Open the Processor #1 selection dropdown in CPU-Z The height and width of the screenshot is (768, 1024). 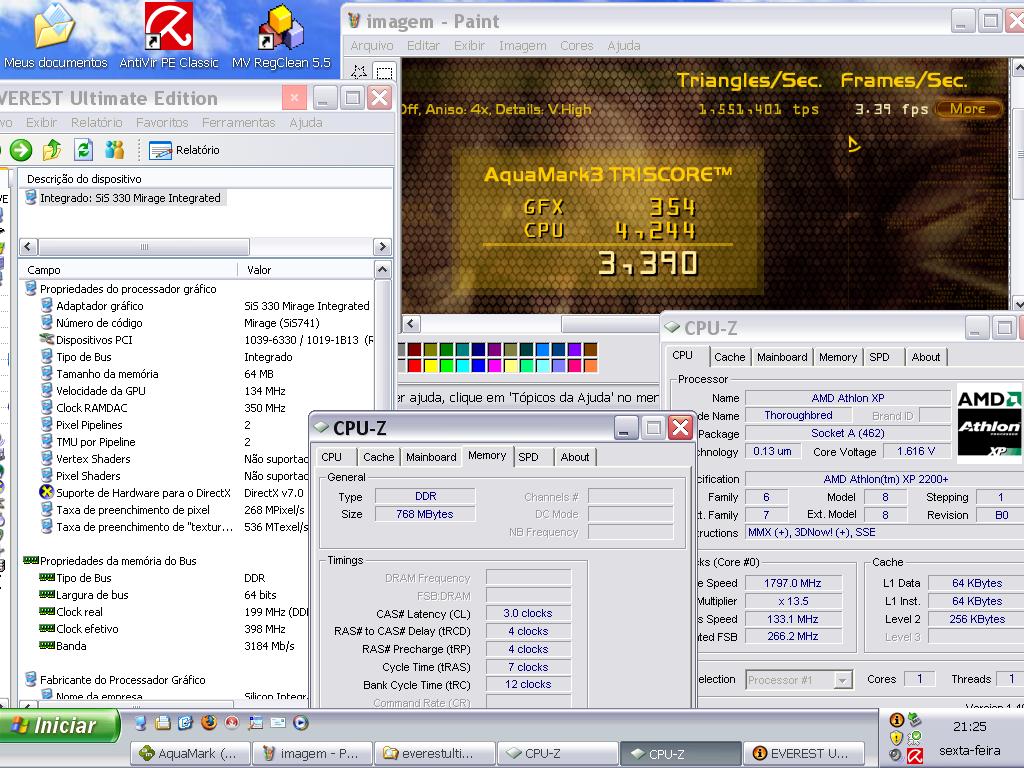(799, 680)
